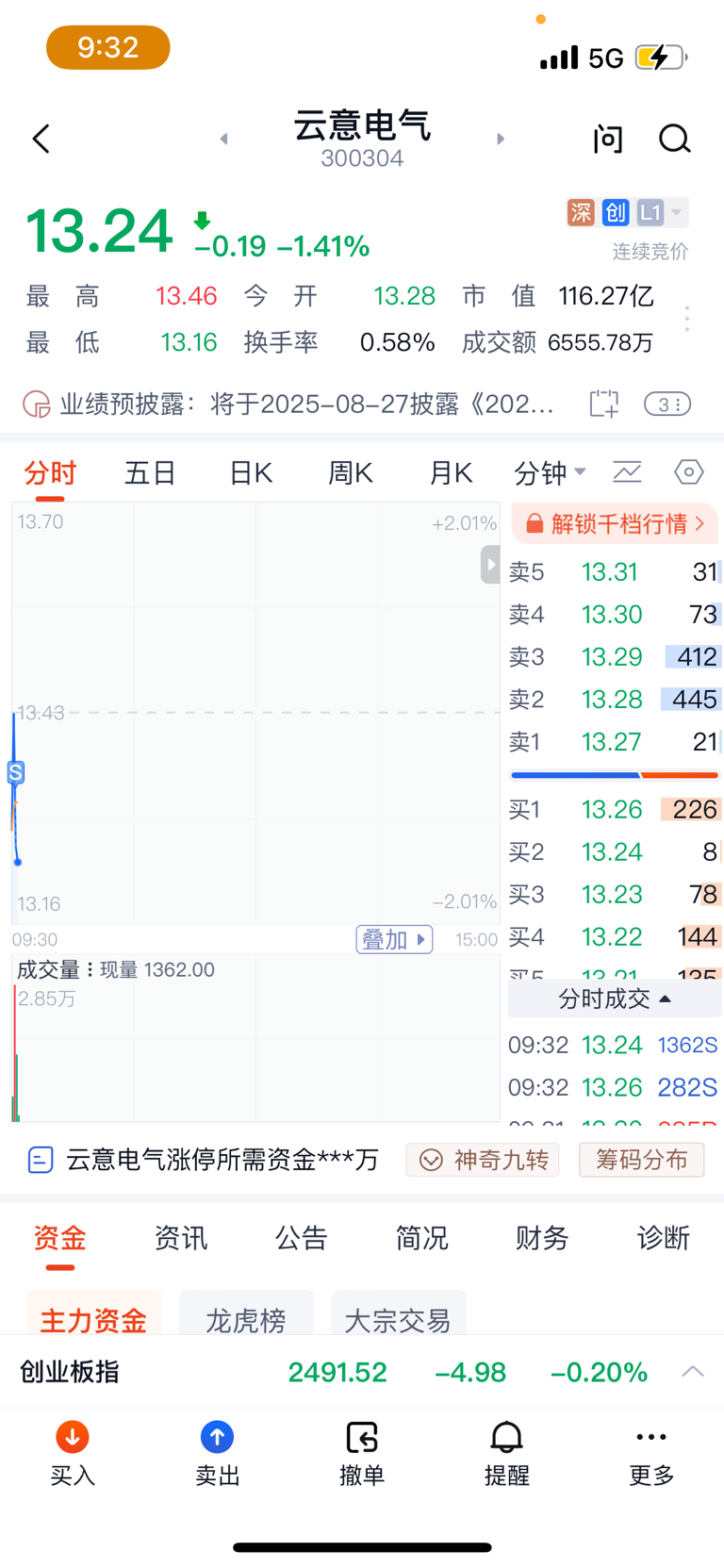Switch to 日K chart tab
This screenshot has height=1568, width=724.
[251, 472]
